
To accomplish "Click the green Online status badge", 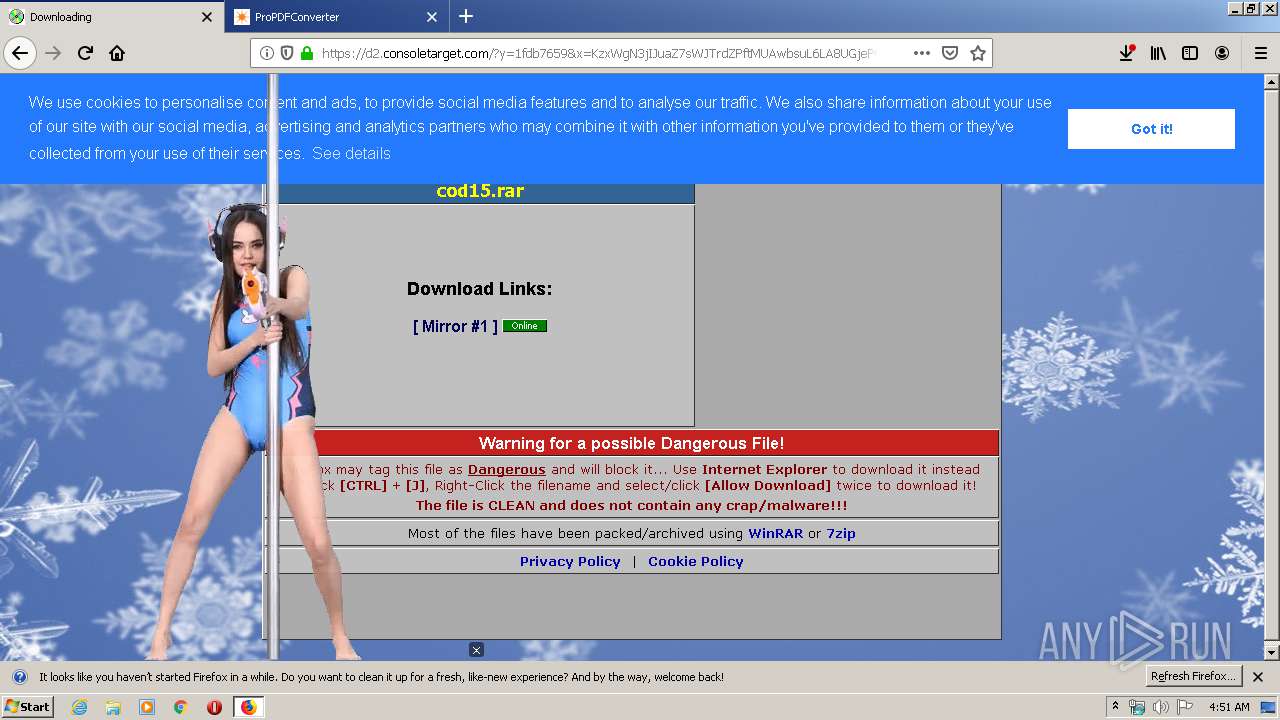I will pyautogui.click(x=525, y=326).
